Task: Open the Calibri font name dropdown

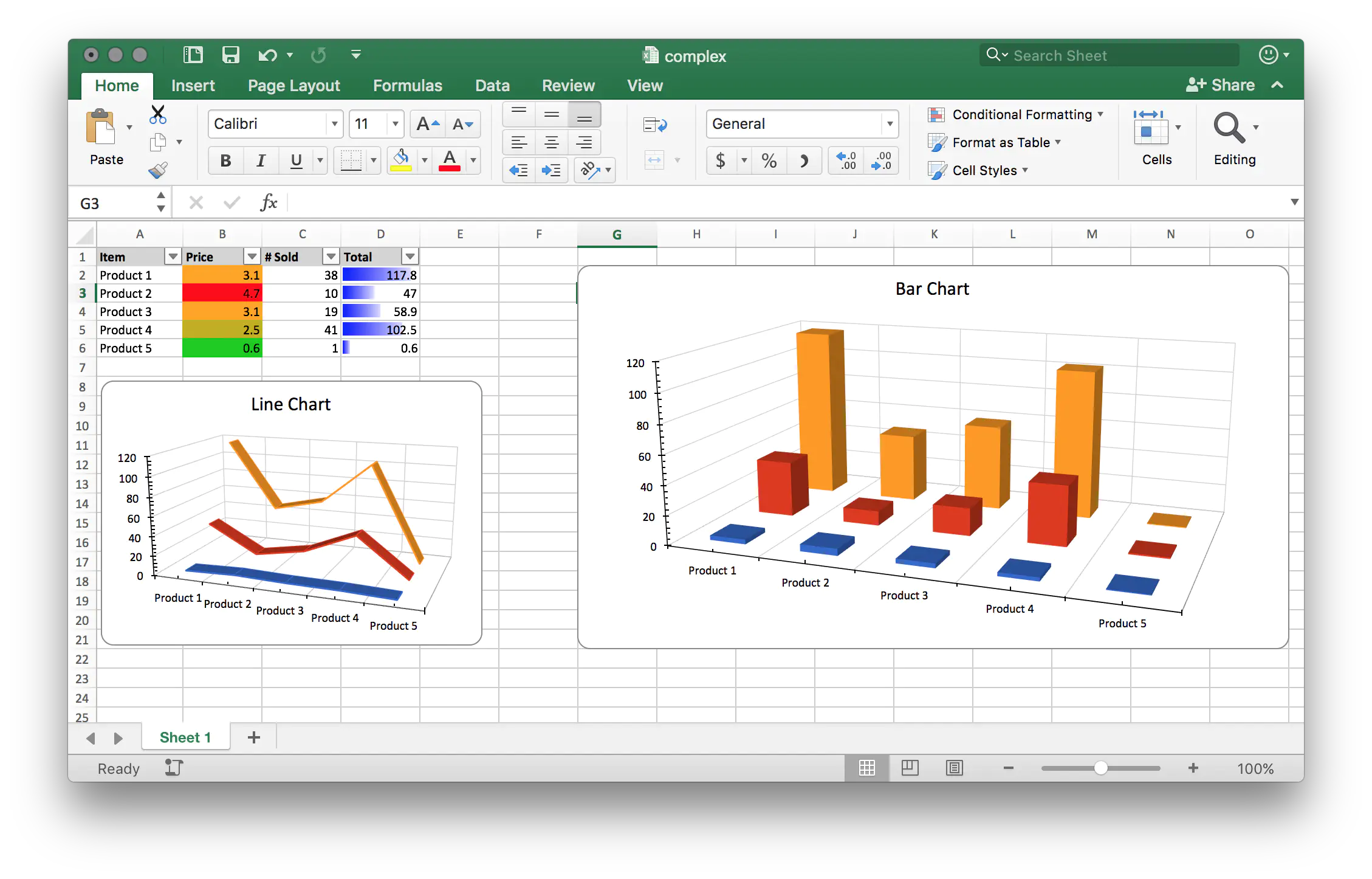Action: click(334, 124)
